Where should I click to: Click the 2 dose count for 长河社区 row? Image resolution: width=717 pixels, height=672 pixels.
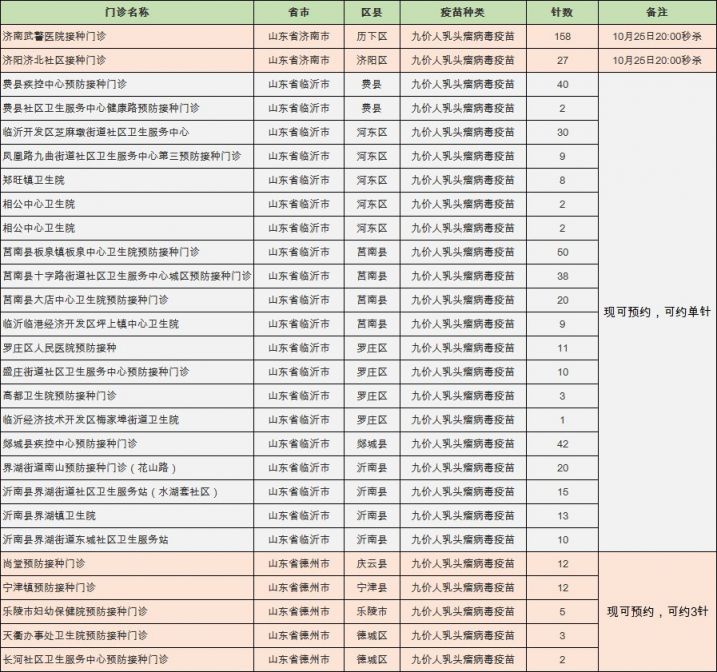coord(562,660)
